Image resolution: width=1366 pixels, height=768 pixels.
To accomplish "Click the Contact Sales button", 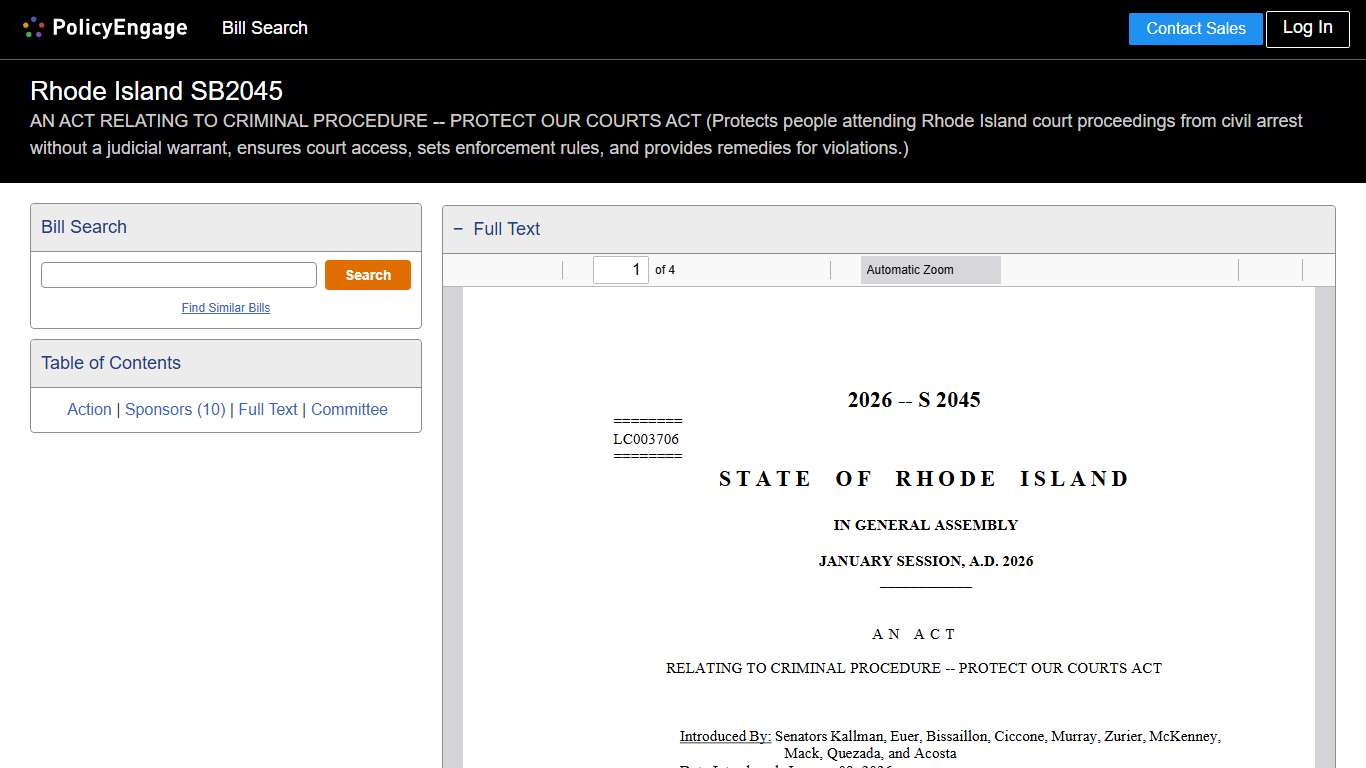I will tap(1195, 29).
